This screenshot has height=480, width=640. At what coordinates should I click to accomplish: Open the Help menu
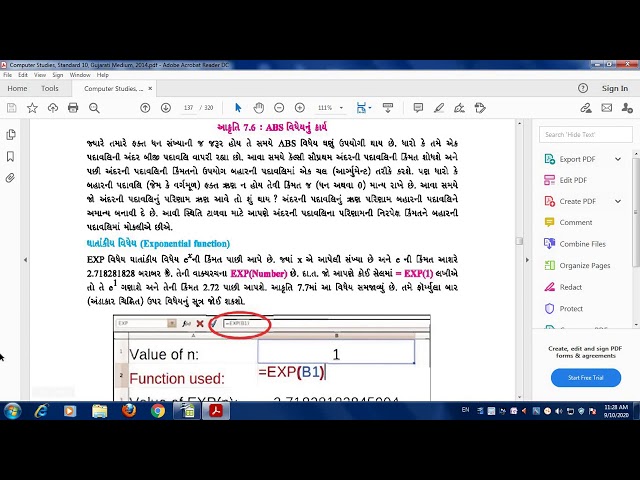pos(102,75)
